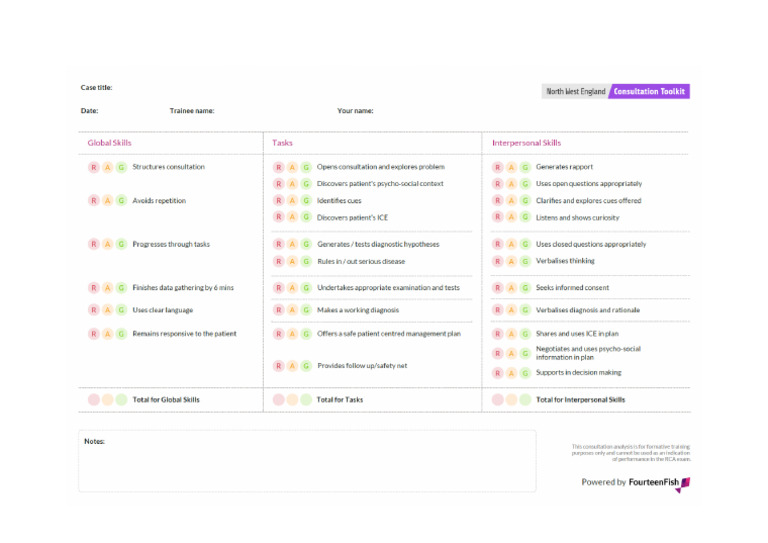
Task: Open the Consultation Toolkit banner
Action: 649,92
